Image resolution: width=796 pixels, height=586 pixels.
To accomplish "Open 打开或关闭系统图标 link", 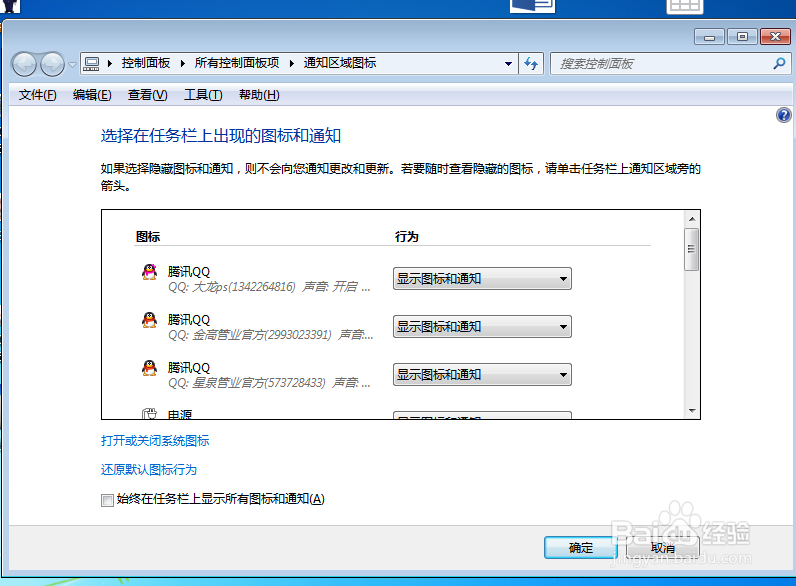I will click(155, 441).
